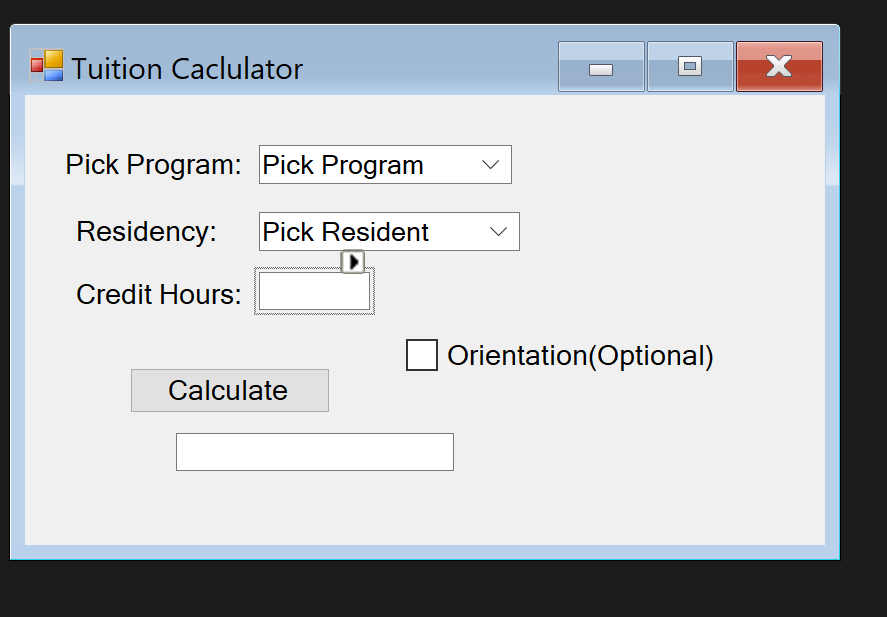Click the Orientation(Optional) label text
The height and width of the screenshot is (617, 887).
[580, 356]
